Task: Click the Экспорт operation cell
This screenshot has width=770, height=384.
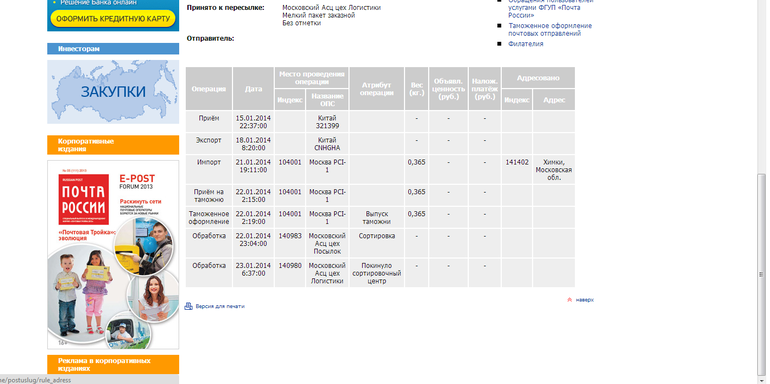Action: [209, 143]
